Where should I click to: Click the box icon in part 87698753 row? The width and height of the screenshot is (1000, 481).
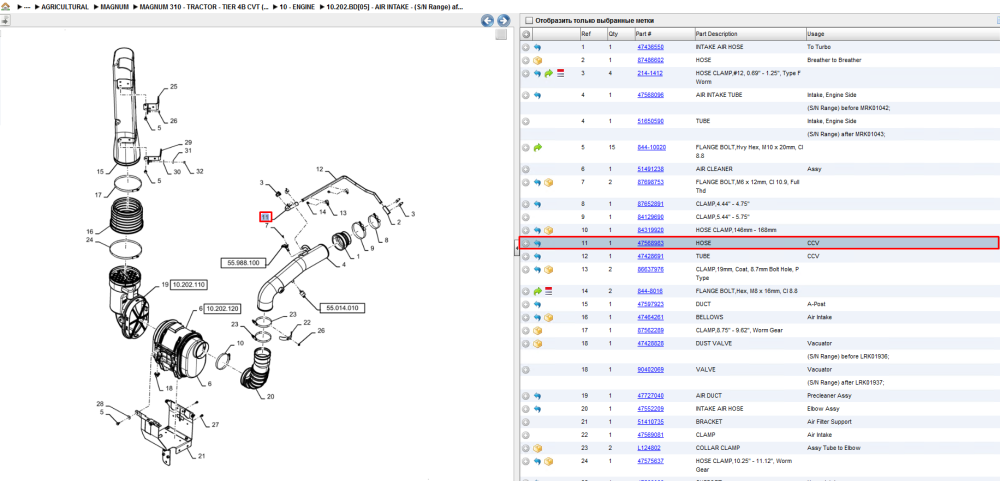(548, 182)
